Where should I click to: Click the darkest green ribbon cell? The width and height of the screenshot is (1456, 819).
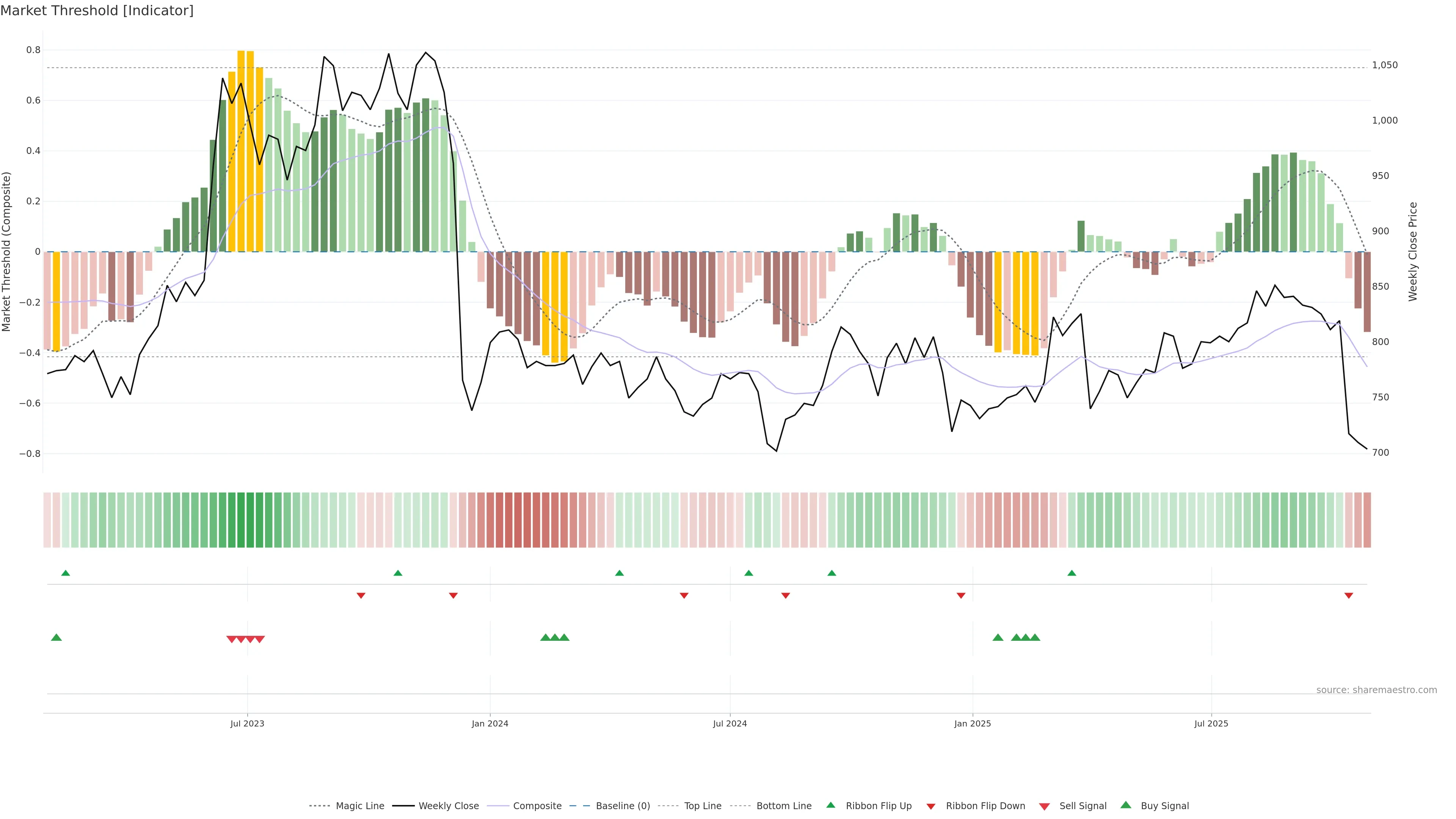pyautogui.click(x=241, y=520)
